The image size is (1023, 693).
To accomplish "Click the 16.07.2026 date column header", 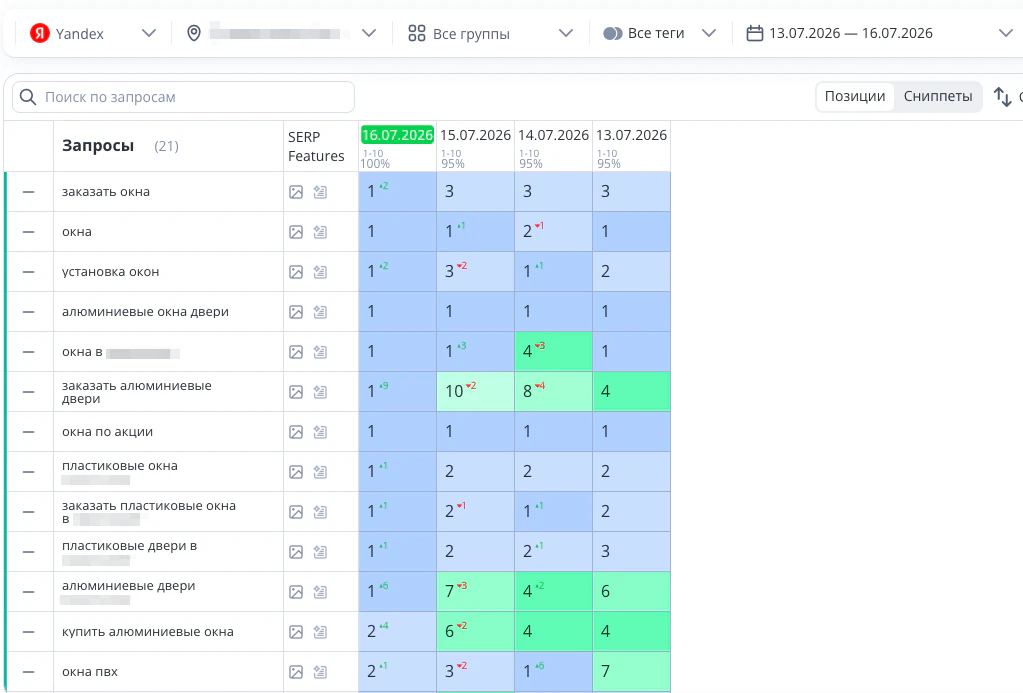I will (x=397, y=135).
